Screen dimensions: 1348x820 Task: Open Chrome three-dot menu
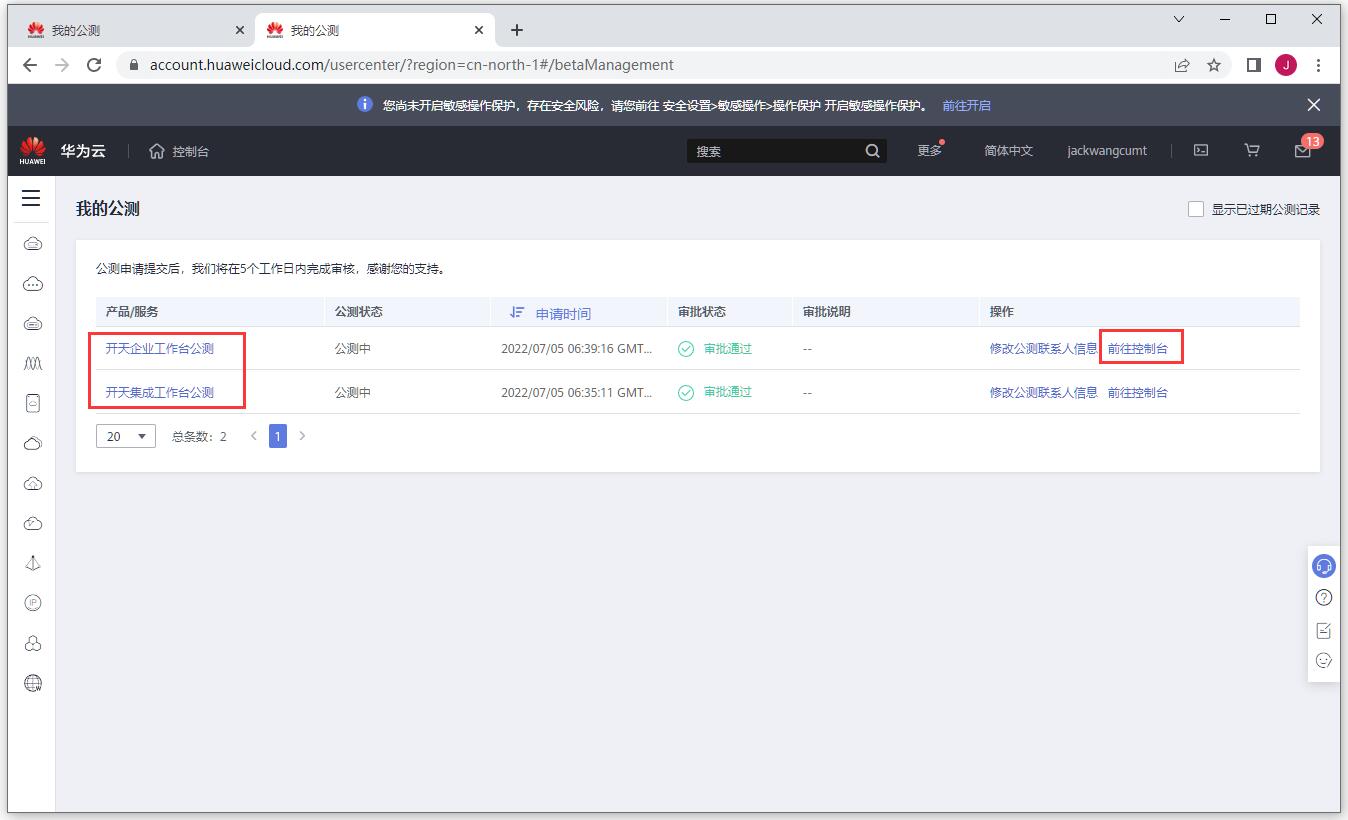tap(1318, 65)
